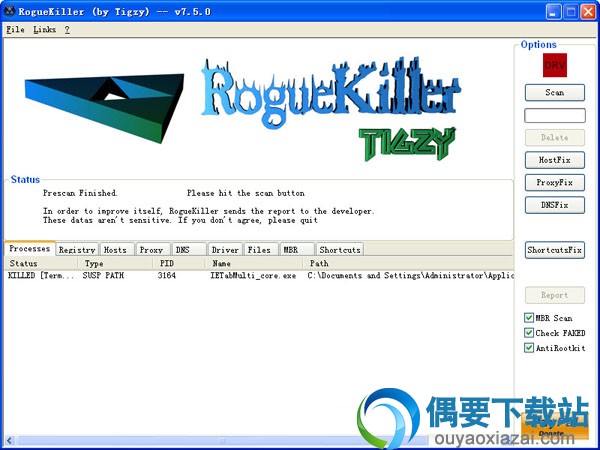This screenshot has height=450, width=600.
Task: Switch to the Registry tab
Action: (x=77, y=249)
